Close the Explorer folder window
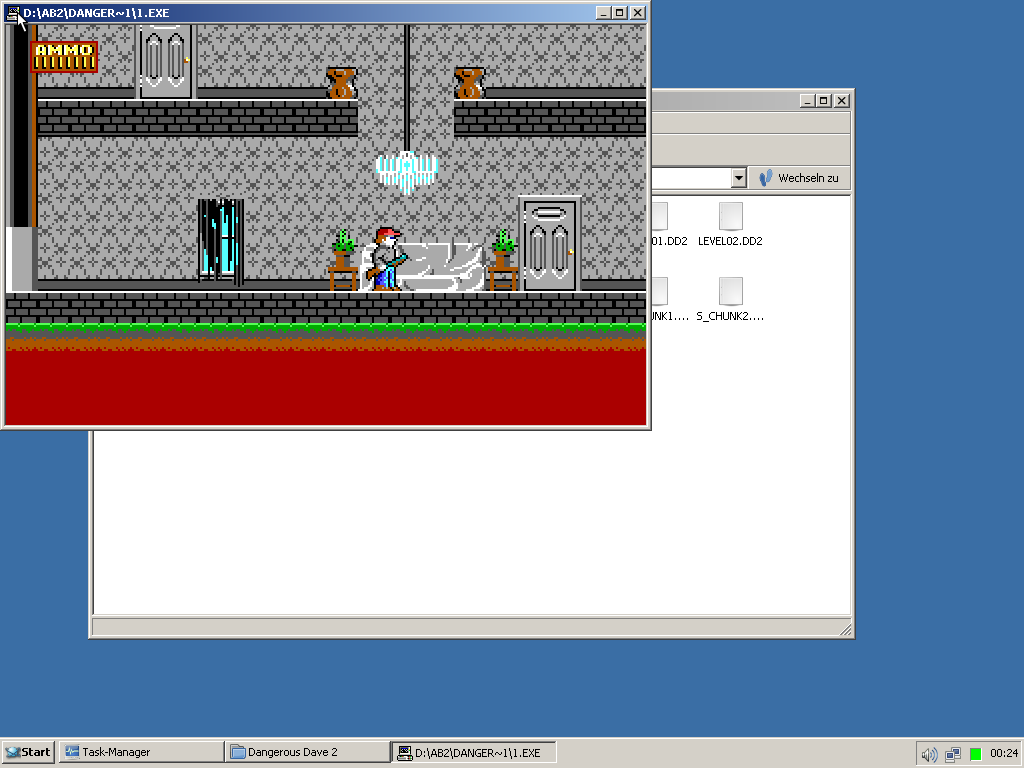Viewport: 1024px width, 768px height. [842, 100]
